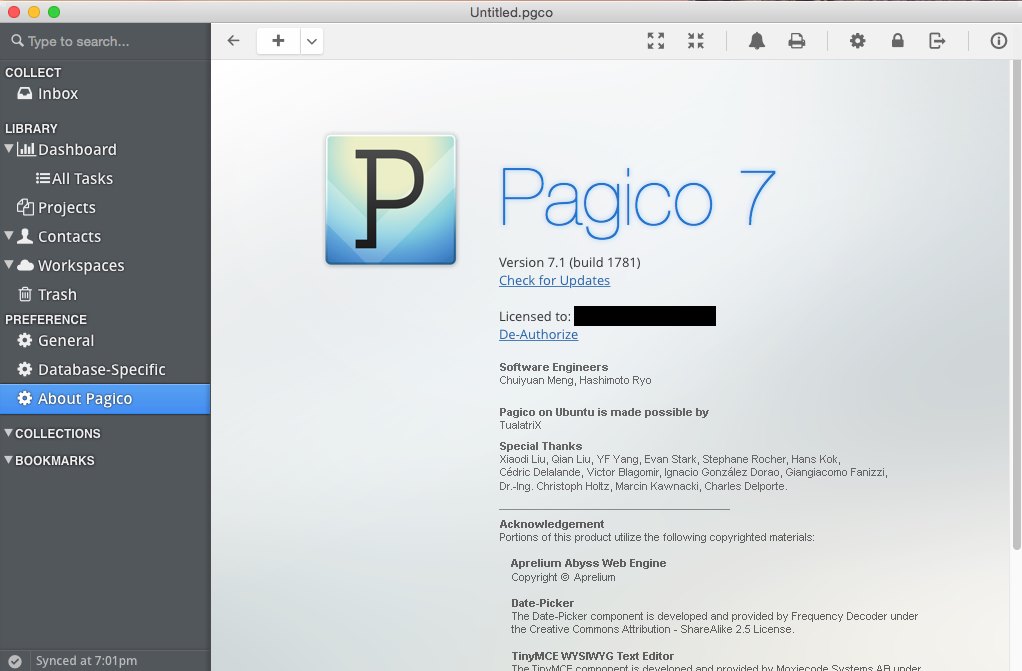Click 'Software Engineers' heading
Image resolution: width=1022 pixels, height=671 pixels.
[x=553, y=367]
